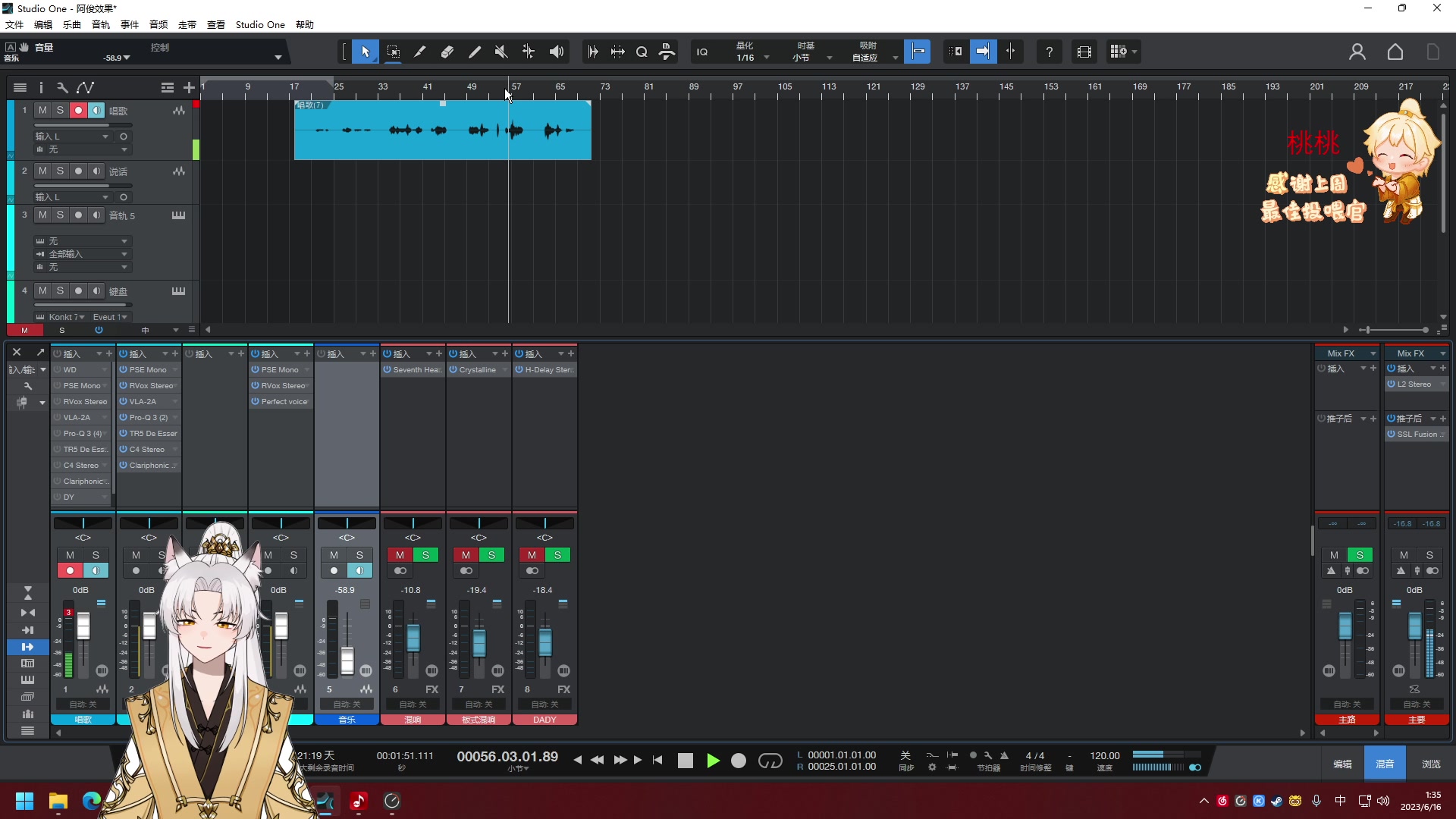Click the Q quantize icon
Viewport: 1456px width, 819px height.
pyautogui.click(x=642, y=52)
